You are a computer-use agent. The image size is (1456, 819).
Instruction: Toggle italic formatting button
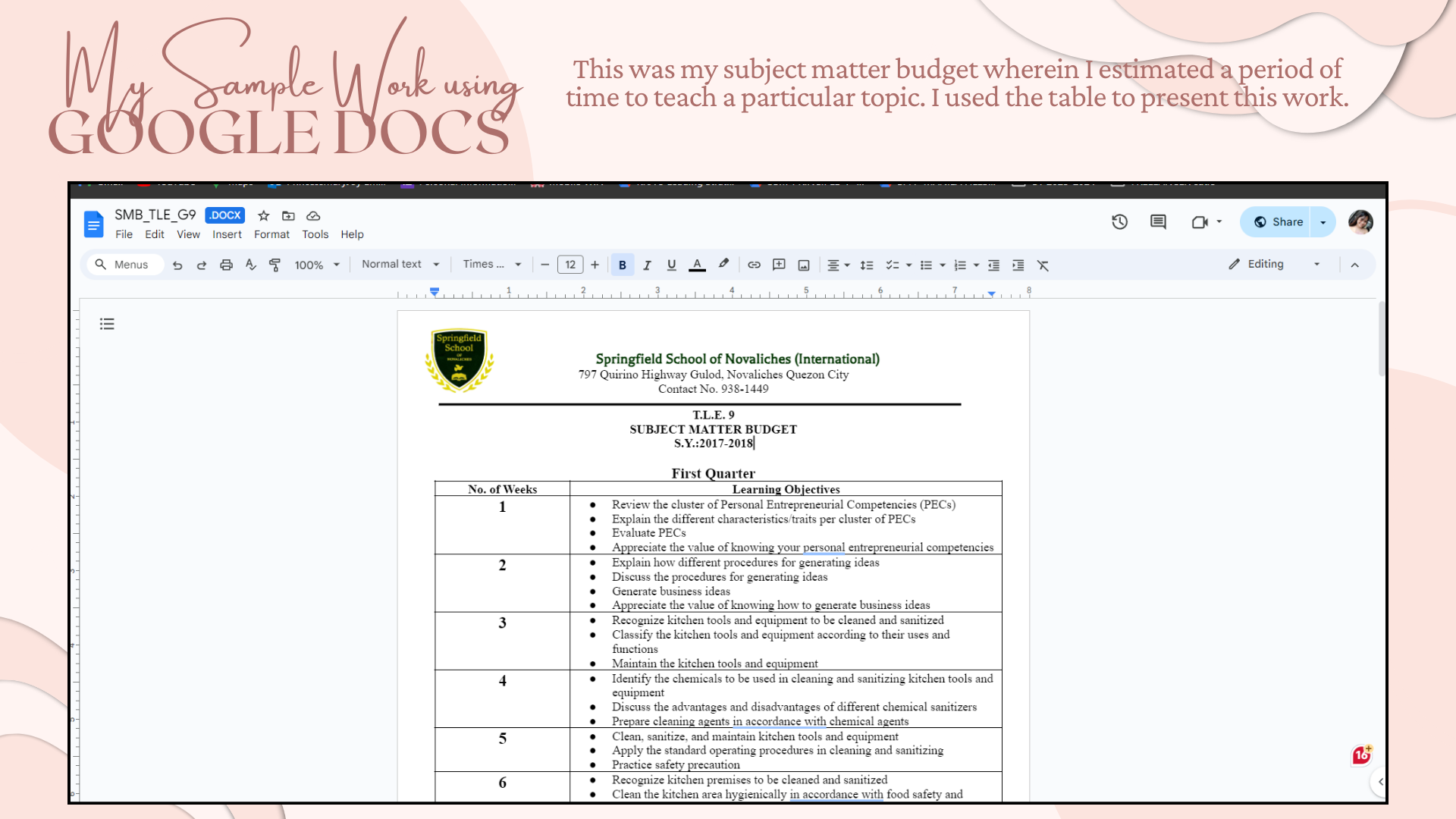pyautogui.click(x=647, y=265)
